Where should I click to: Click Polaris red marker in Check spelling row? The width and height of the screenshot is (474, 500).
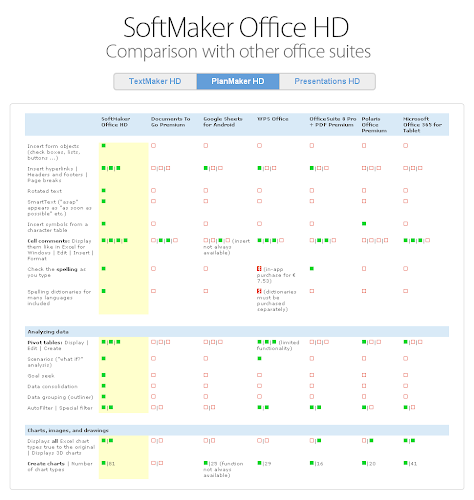click(364, 269)
